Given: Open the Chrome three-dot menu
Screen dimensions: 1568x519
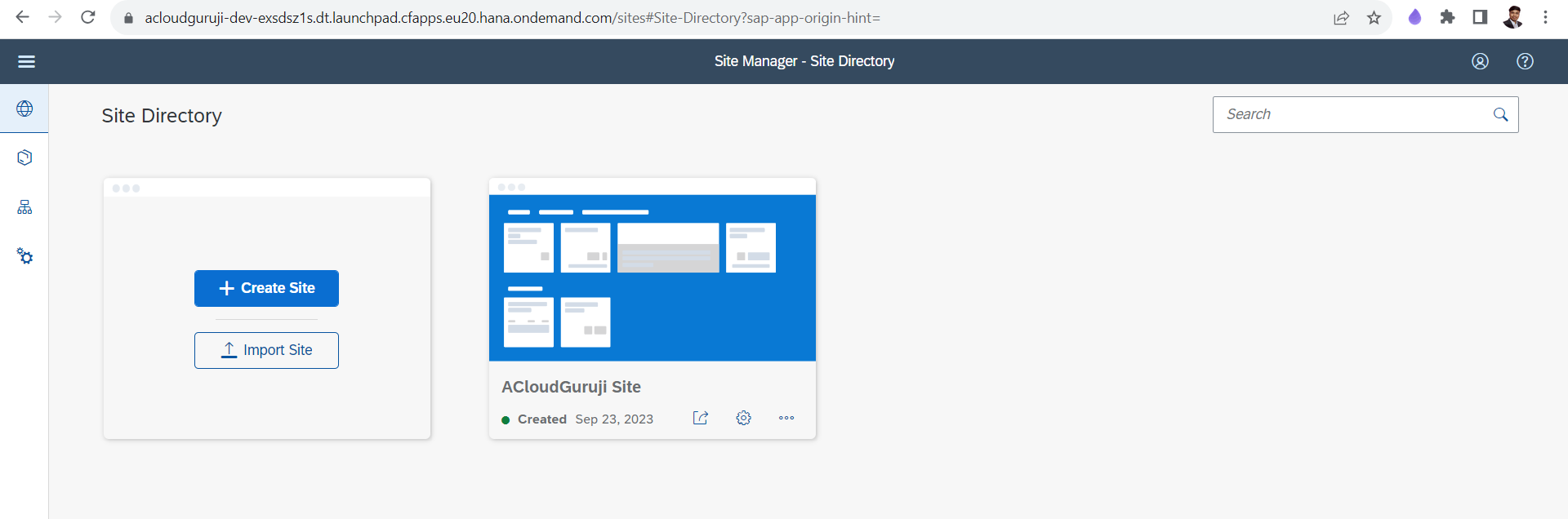Looking at the screenshot, I should [x=1545, y=17].
